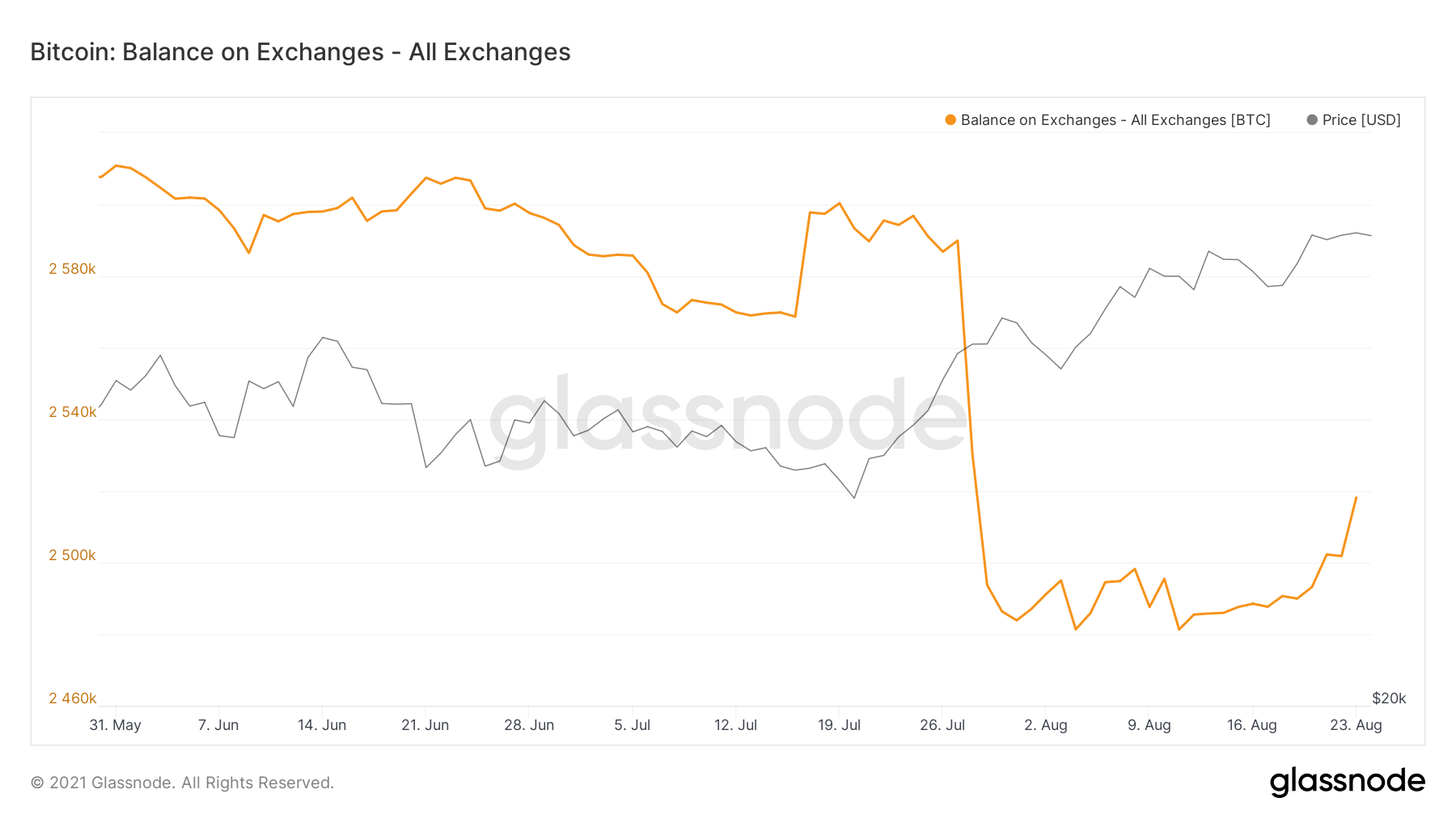Viewport: 1456px width, 819px height.
Task: Select the 23. Aug date marker
Action: [x=1357, y=725]
